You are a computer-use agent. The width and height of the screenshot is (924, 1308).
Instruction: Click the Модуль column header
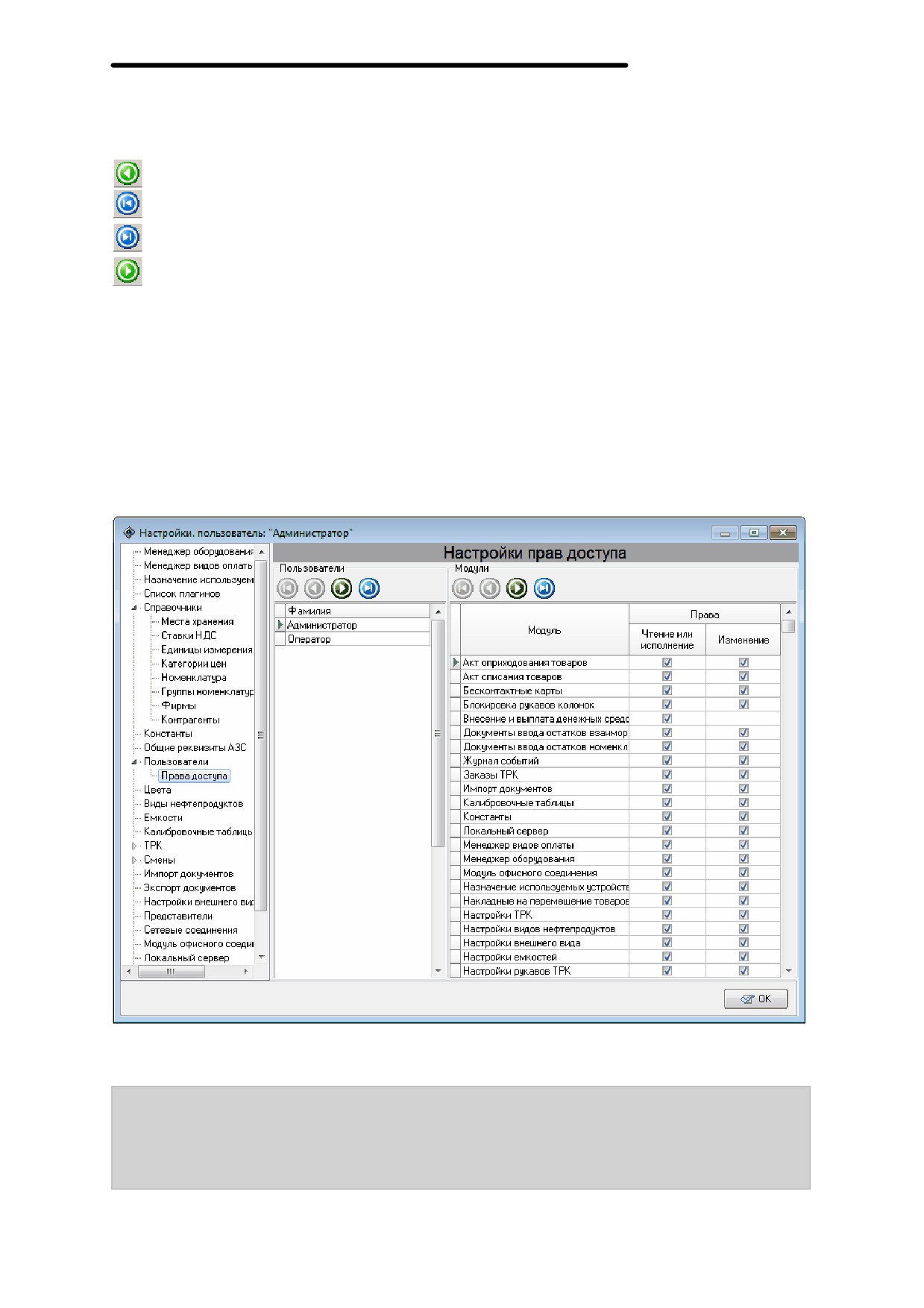click(x=544, y=630)
